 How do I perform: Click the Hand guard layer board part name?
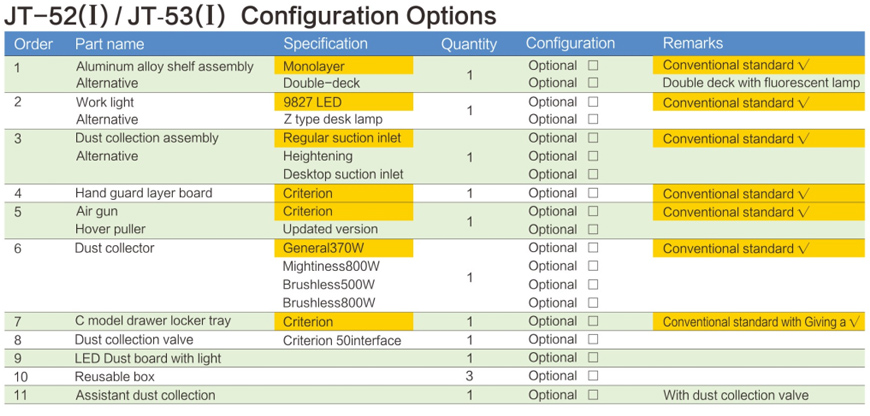click(143, 193)
